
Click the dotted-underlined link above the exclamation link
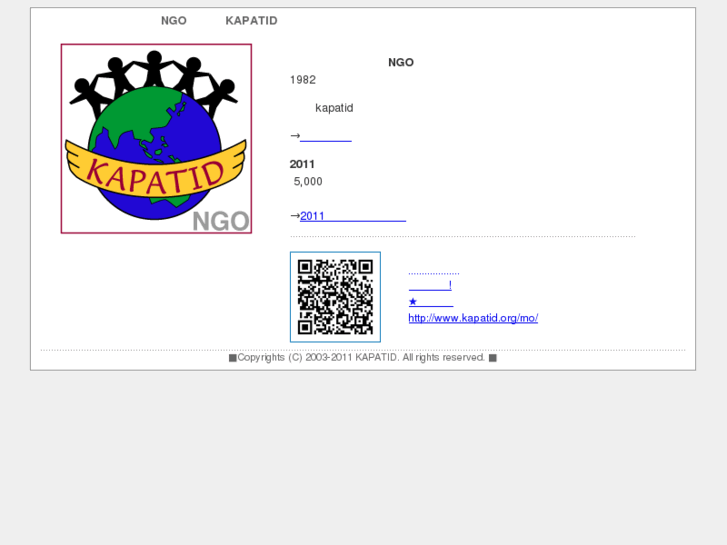(434, 269)
